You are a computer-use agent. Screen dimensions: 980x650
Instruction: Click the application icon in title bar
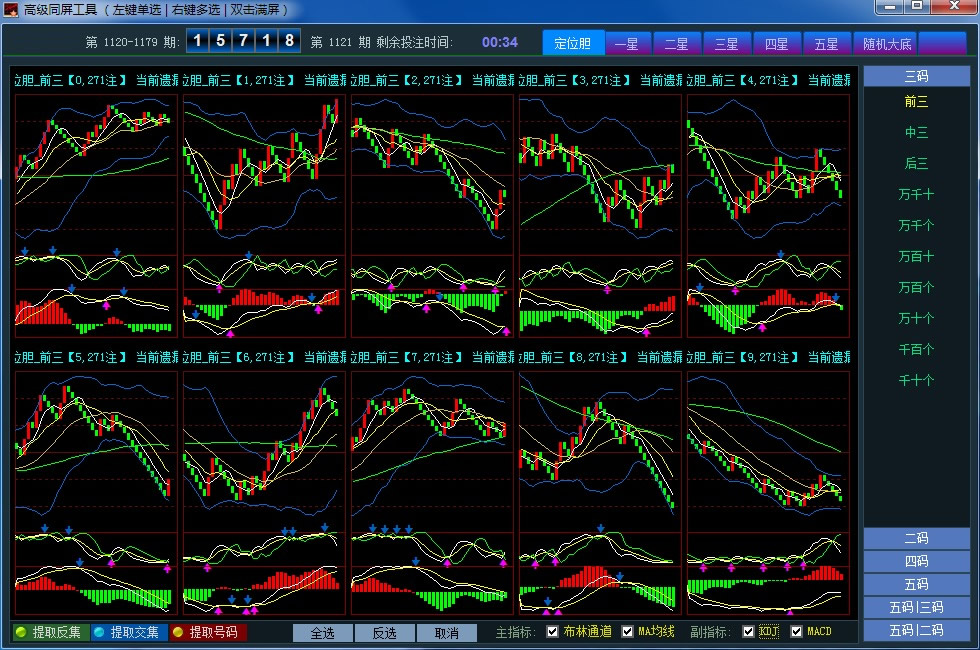pyautogui.click(x=12, y=9)
